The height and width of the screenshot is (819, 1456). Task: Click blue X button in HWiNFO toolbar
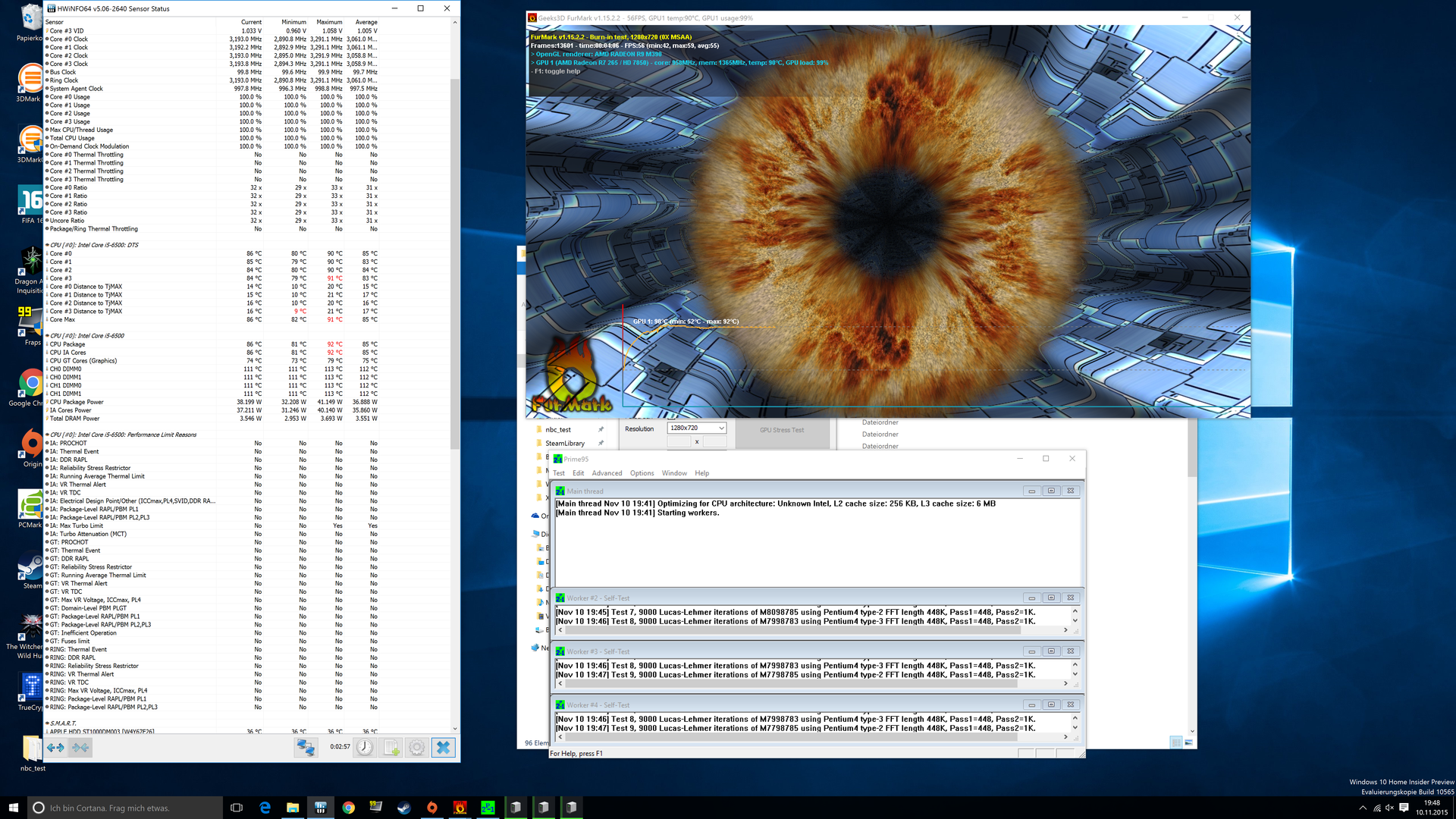[x=444, y=748]
